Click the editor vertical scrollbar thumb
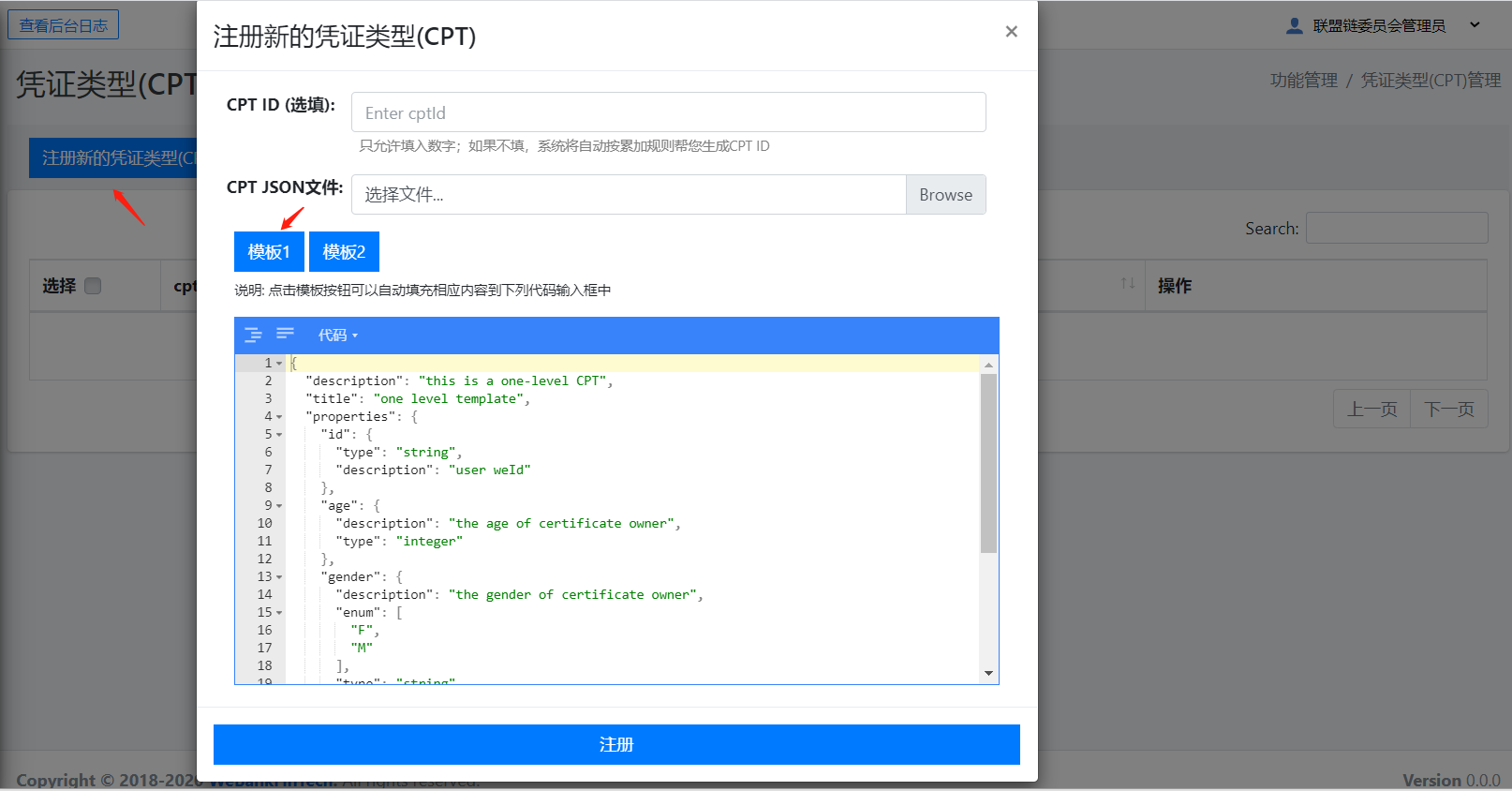This screenshot has height=791, width=1512. (988, 463)
